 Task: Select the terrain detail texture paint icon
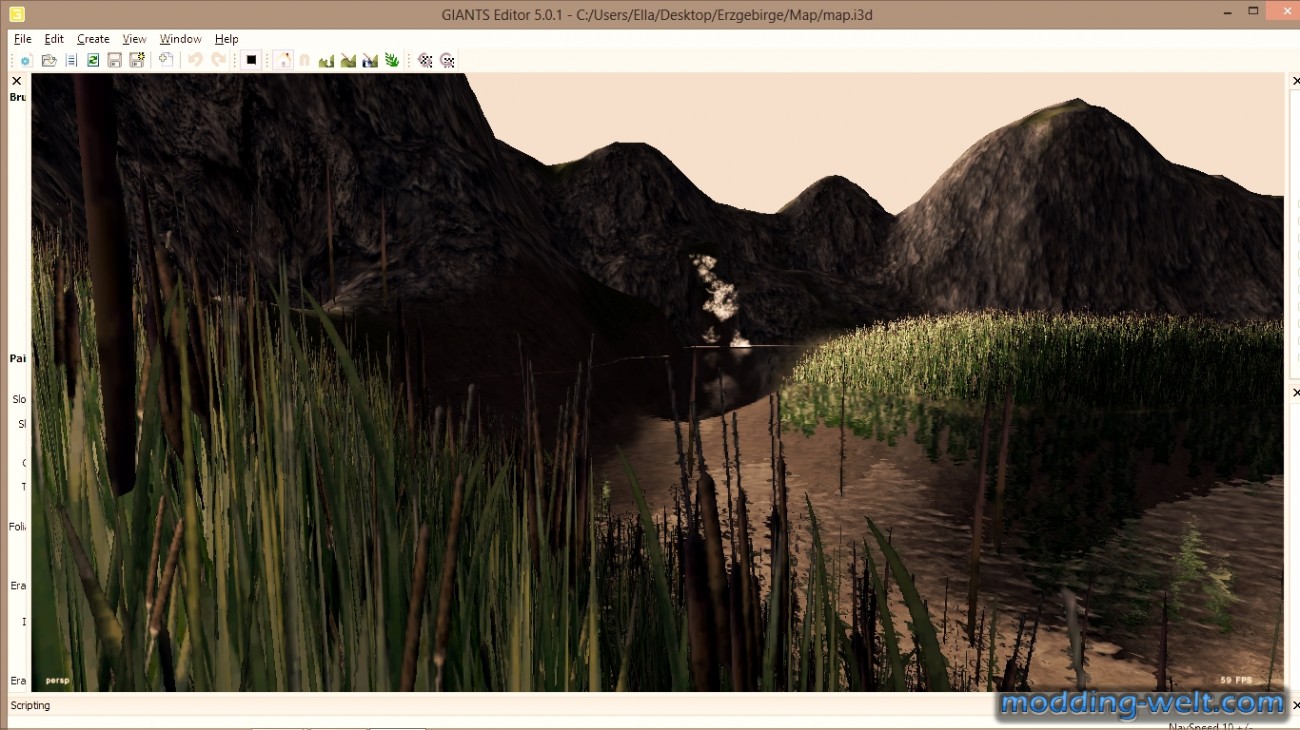(348, 61)
